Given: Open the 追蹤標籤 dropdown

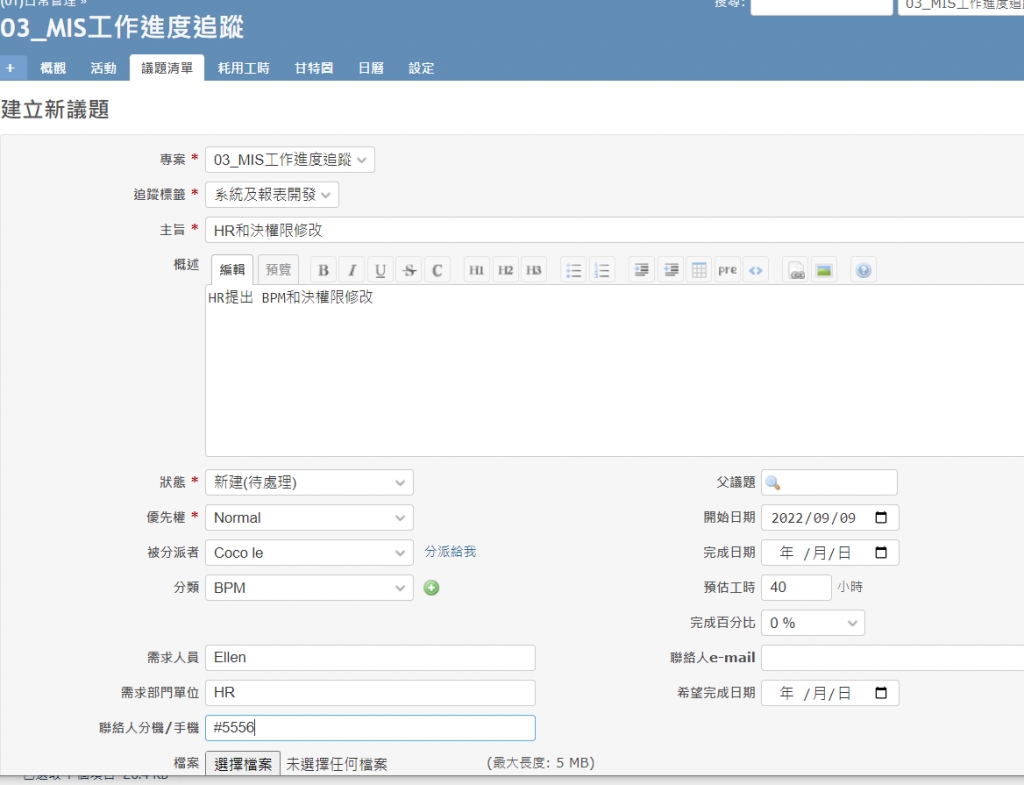Looking at the screenshot, I should (272, 195).
